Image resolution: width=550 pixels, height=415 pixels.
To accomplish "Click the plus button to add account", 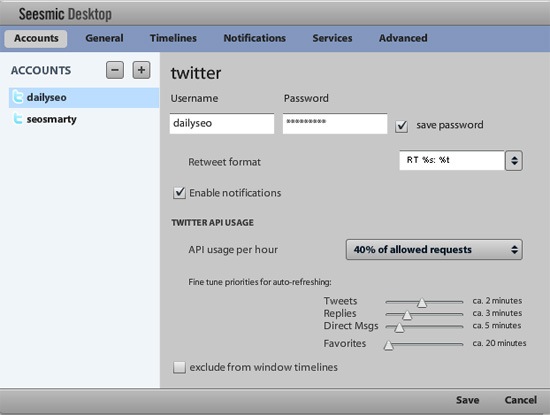I will tap(141, 70).
